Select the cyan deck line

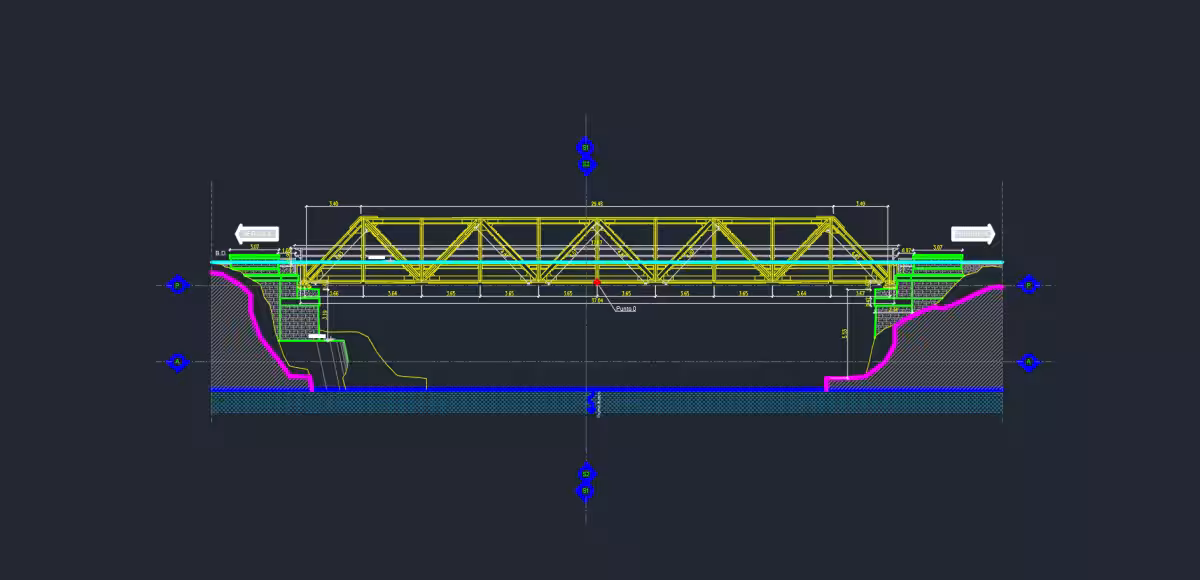[x=607, y=262]
